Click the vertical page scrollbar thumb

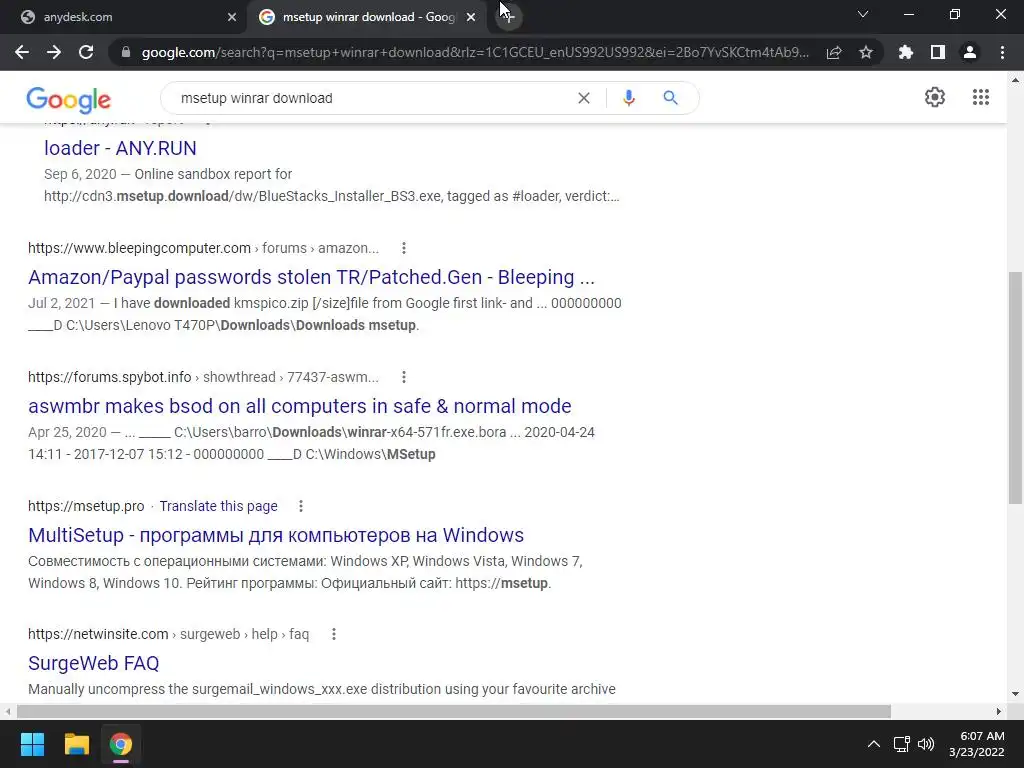point(1015,388)
